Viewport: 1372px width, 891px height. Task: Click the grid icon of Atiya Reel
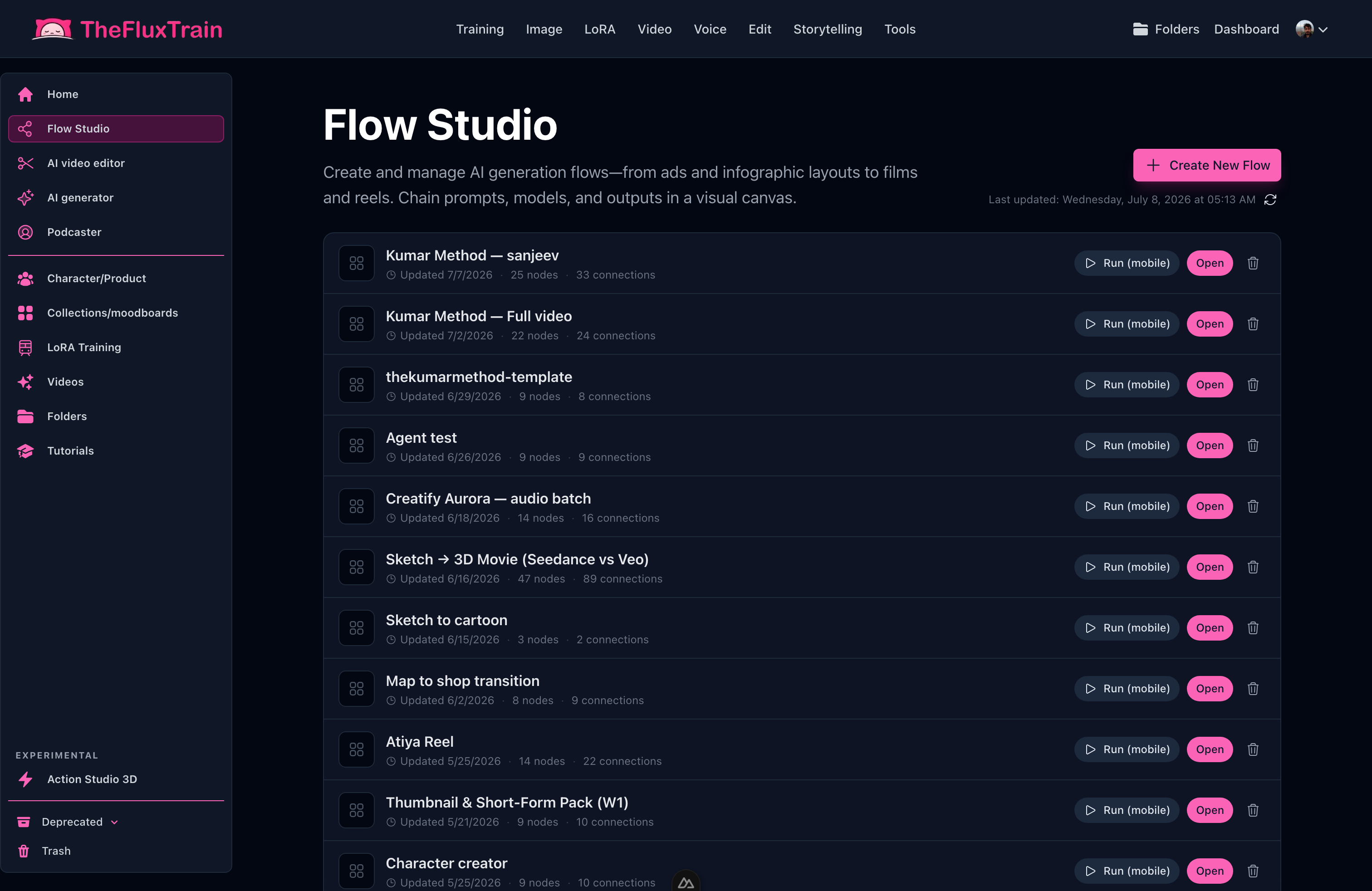coord(356,750)
